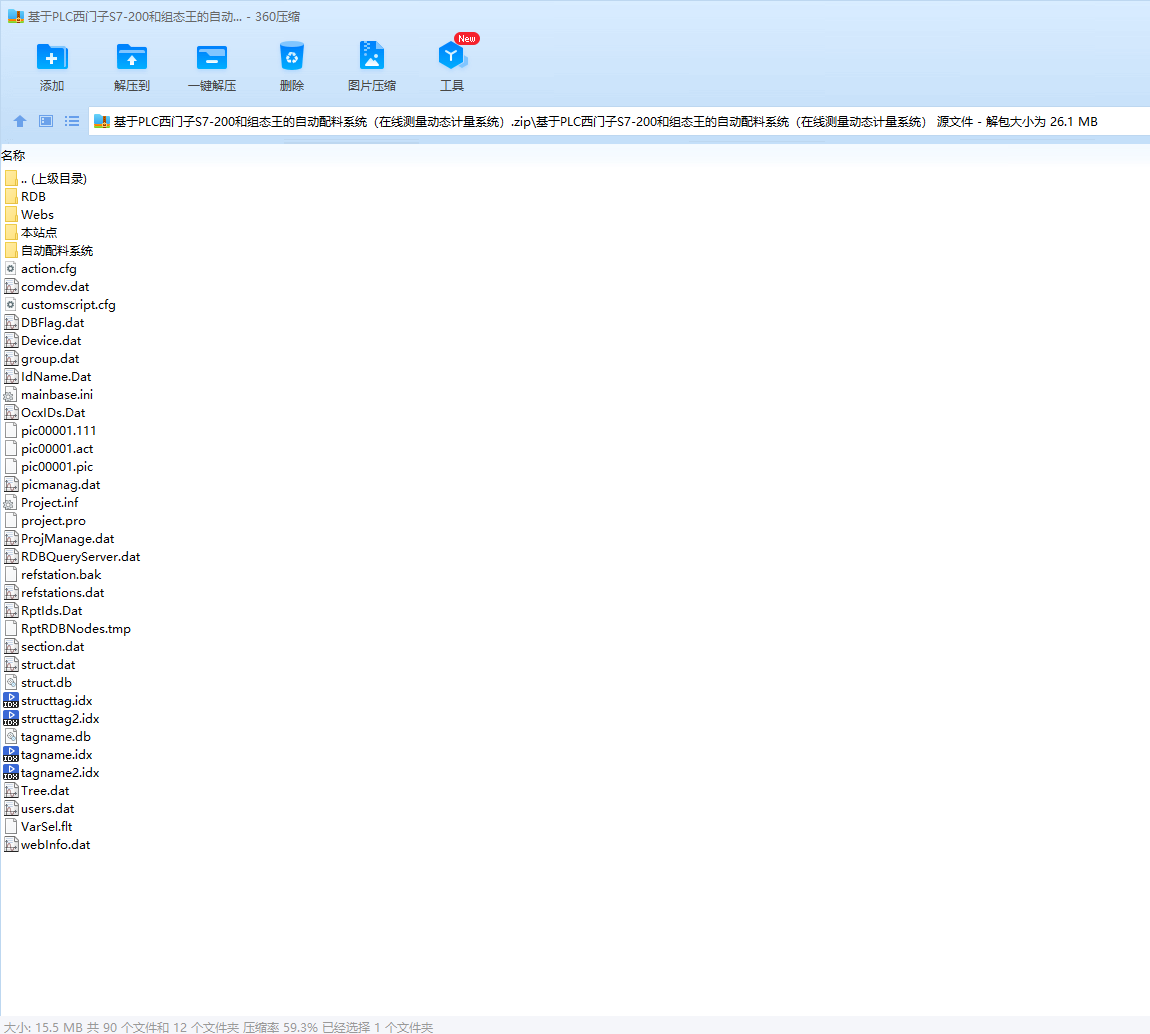Select the picmanag.dat file
This screenshot has height=1034, width=1150.
(52, 485)
